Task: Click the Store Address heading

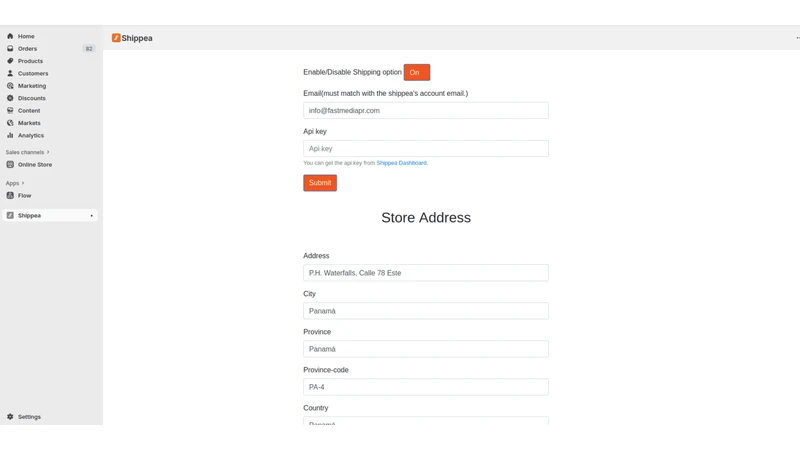Action: pos(426,217)
